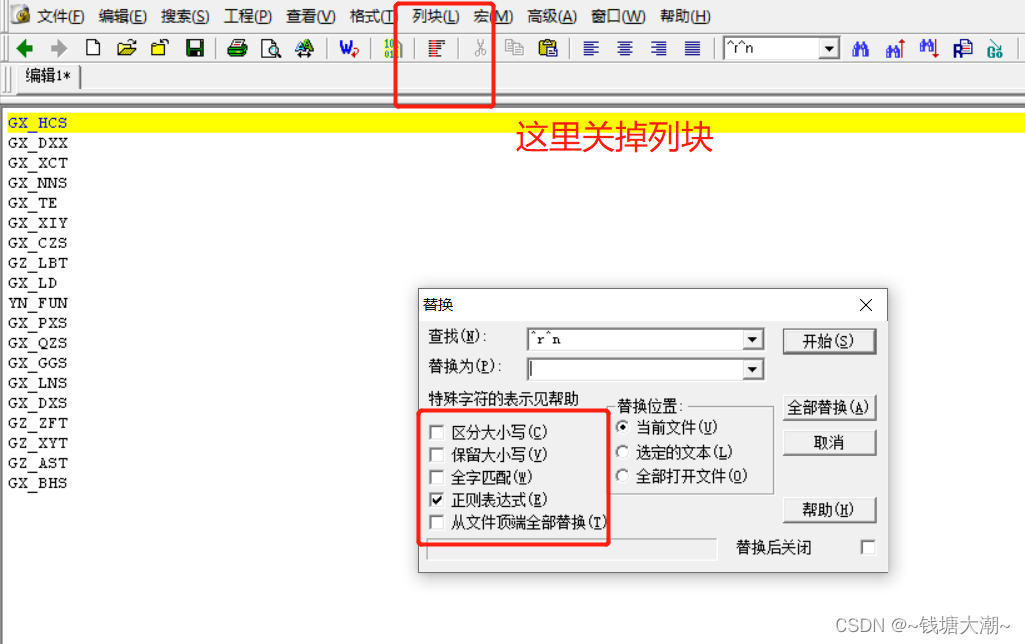Click the Save icon on the toolbar
The image size is (1025, 644).
pyautogui.click(x=193, y=48)
